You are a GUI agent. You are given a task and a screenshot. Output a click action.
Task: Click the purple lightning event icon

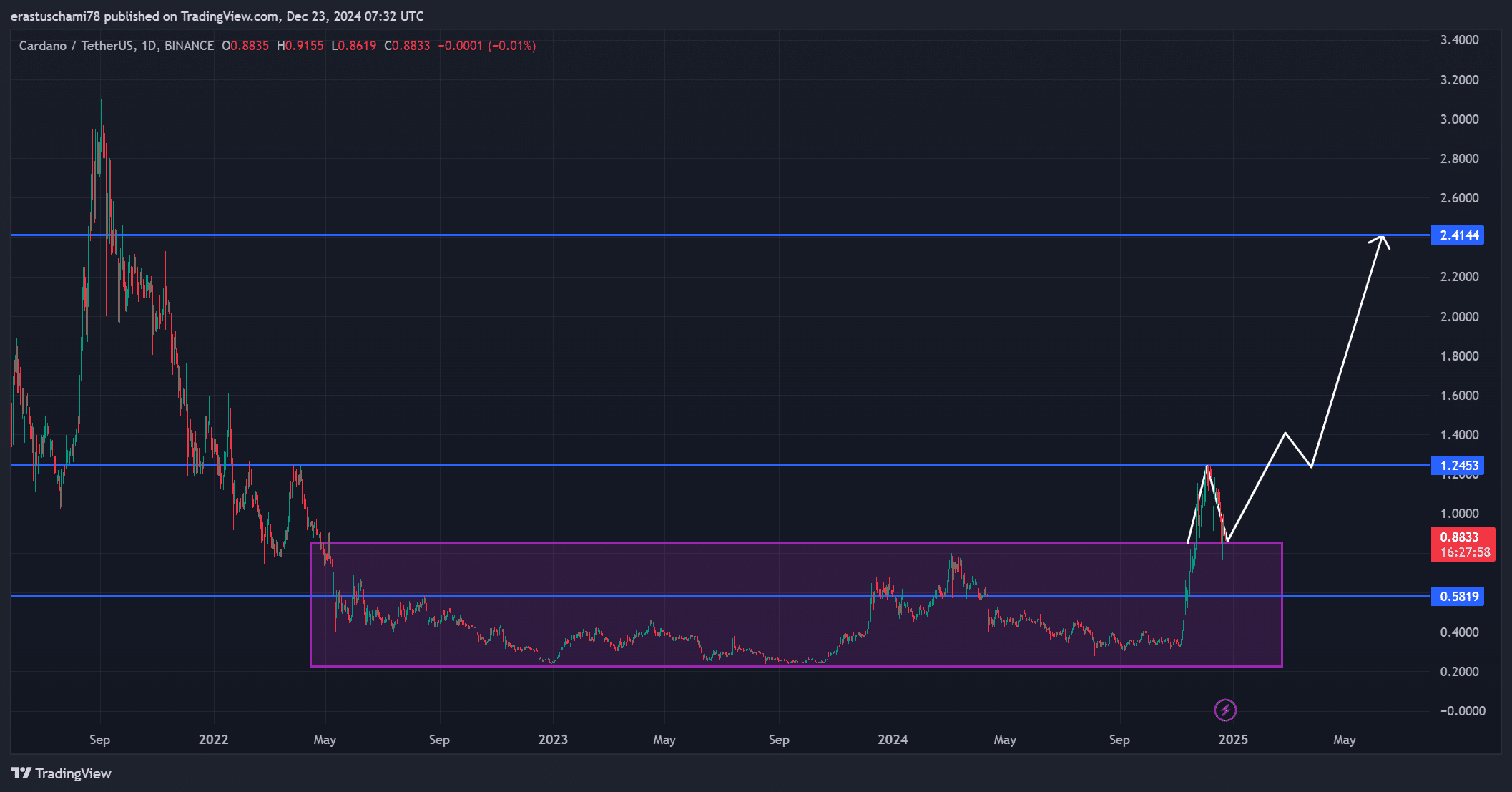point(1225,710)
